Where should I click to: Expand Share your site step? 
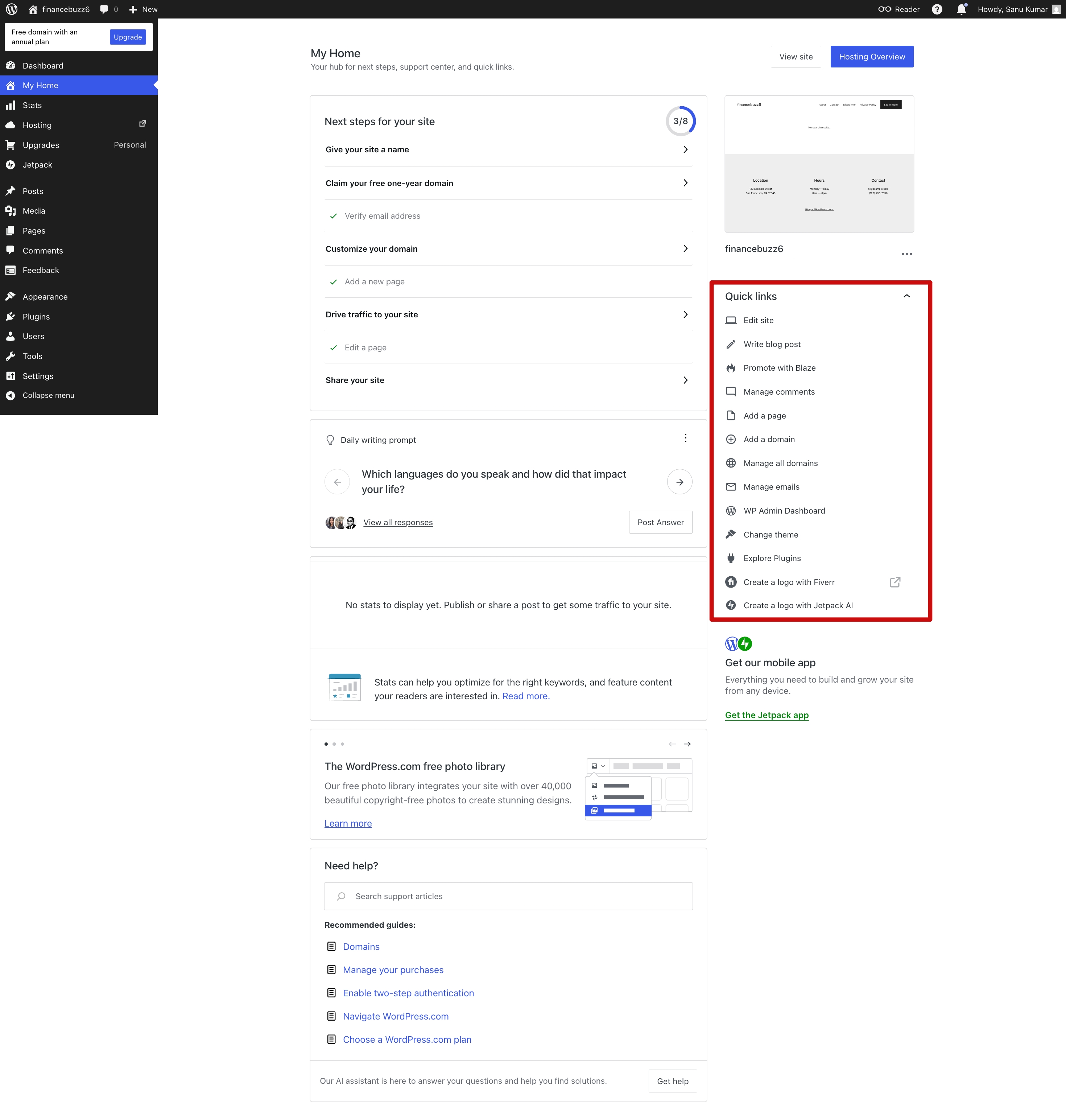508,380
